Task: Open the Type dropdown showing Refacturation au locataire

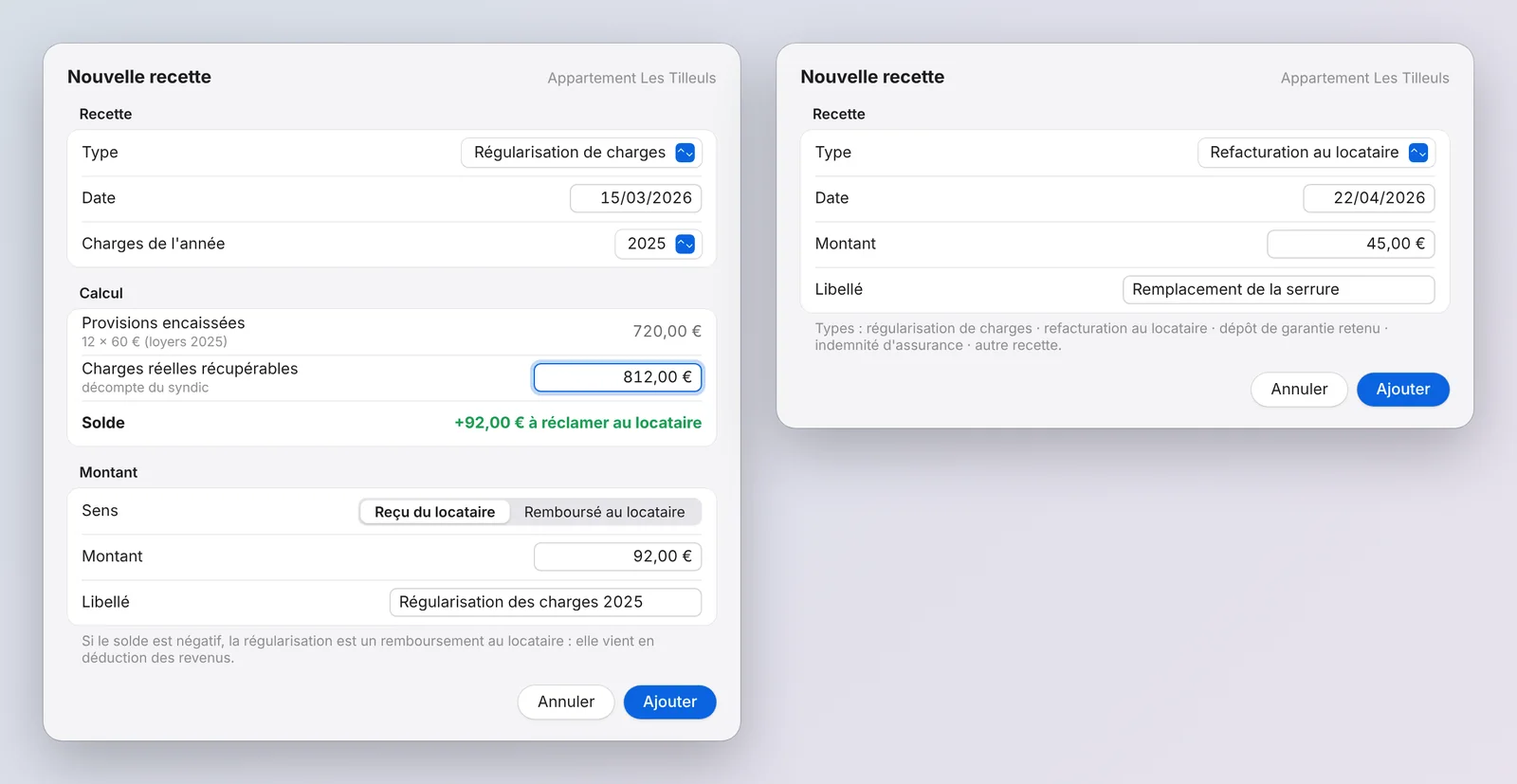Action: click(x=1316, y=153)
